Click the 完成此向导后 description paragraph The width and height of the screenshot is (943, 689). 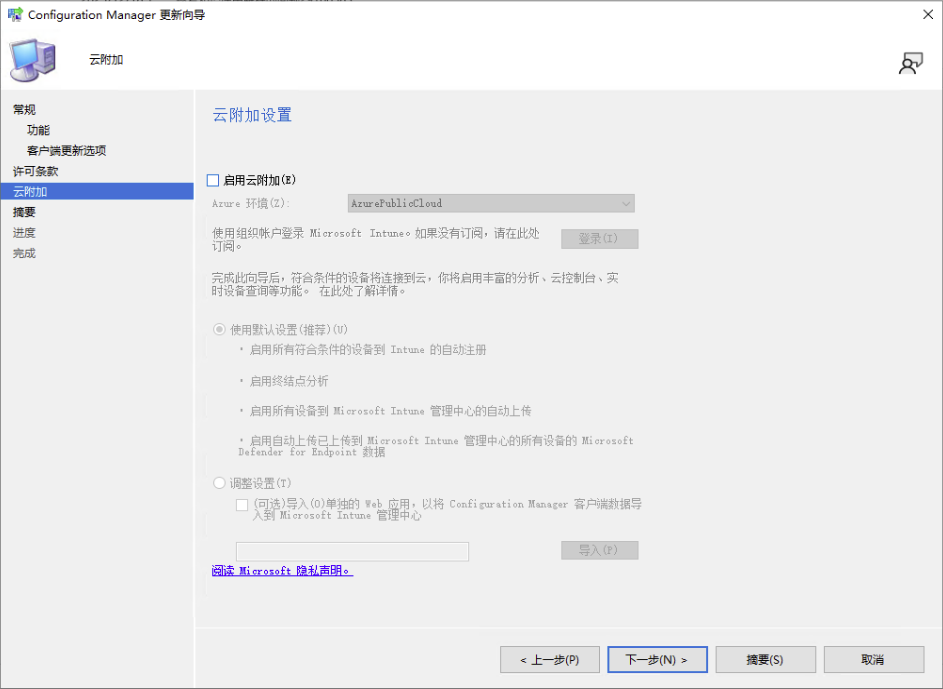click(415, 284)
